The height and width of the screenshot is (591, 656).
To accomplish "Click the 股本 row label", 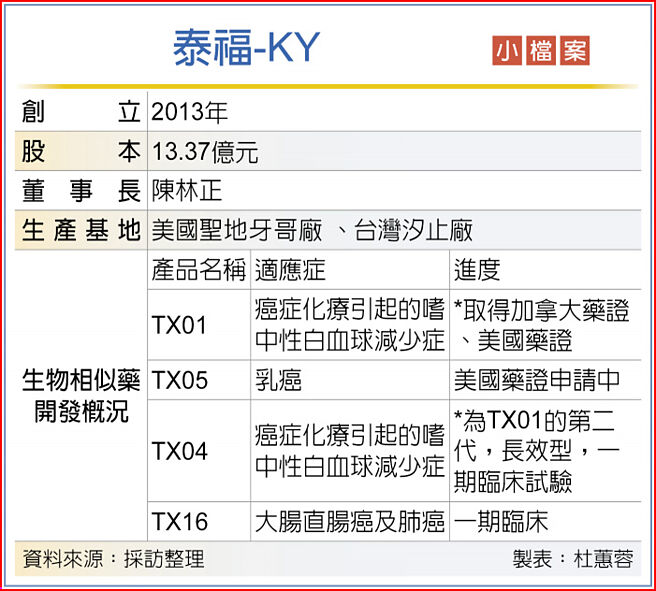I will (81, 151).
